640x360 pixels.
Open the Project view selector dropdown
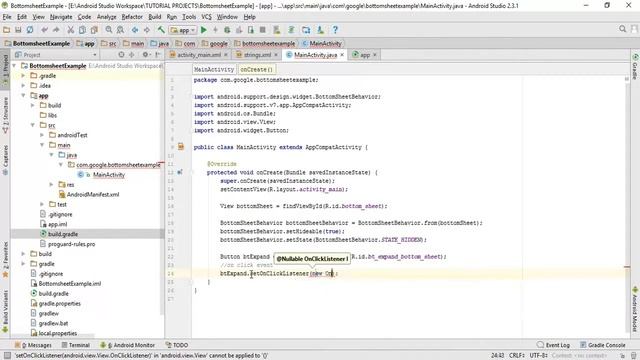click(56, 55)
